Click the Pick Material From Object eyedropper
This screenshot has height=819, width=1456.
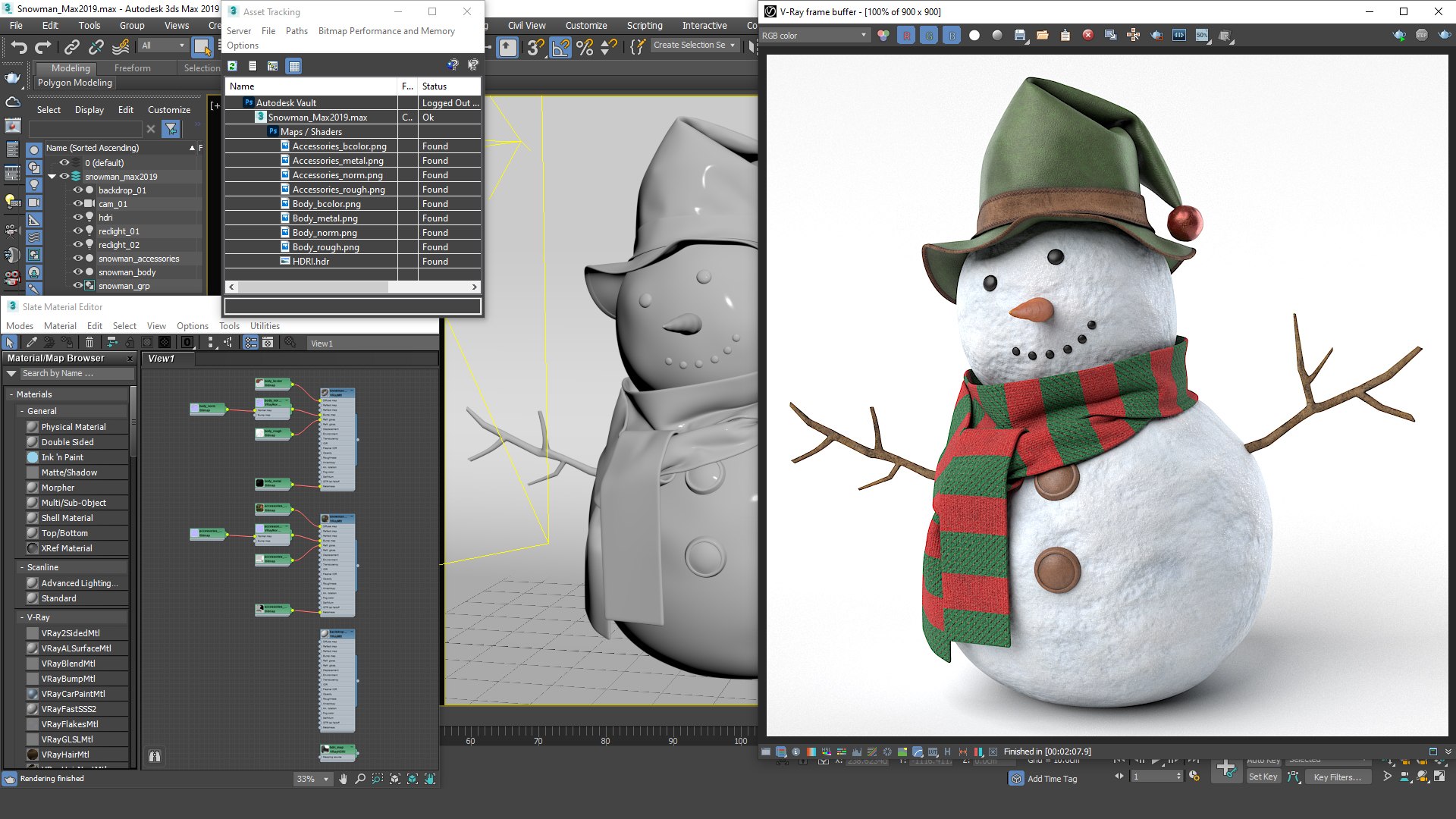click(x=31, y=343)
